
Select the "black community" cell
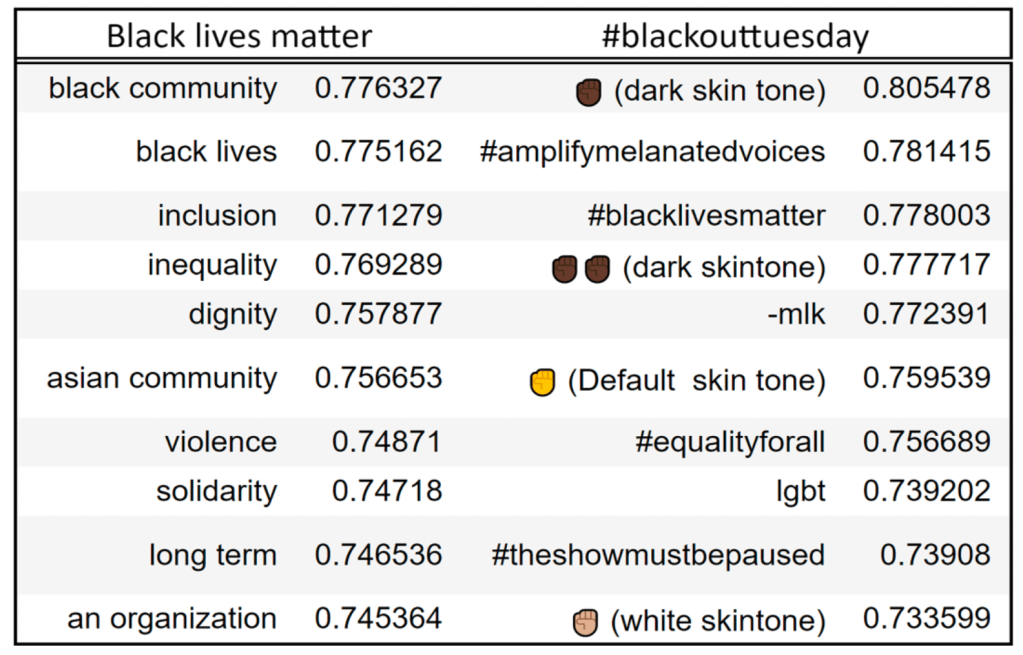[x=163, y=88]
